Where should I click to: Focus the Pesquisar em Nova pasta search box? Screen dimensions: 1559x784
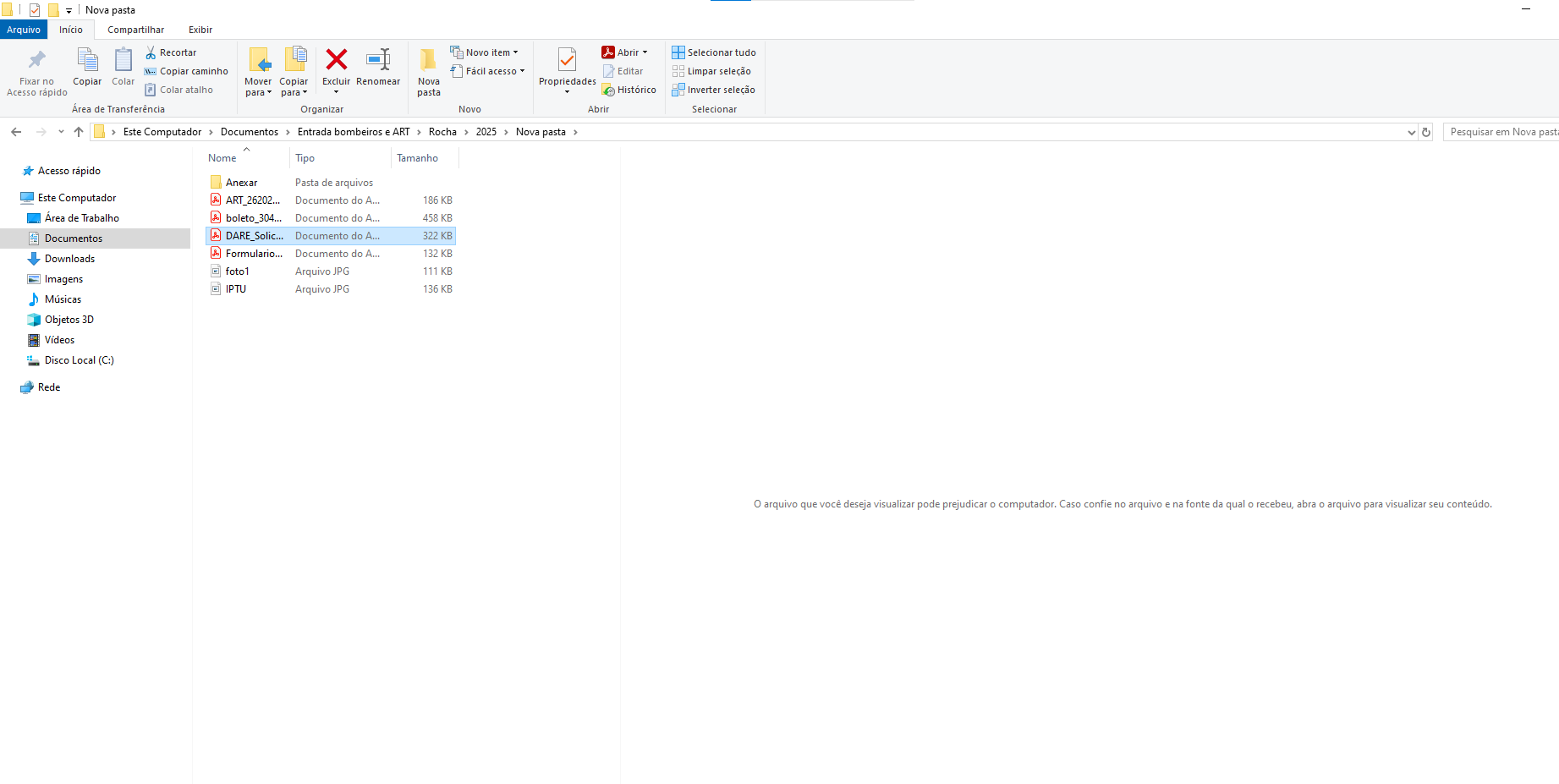click(x=1501, y=132)
